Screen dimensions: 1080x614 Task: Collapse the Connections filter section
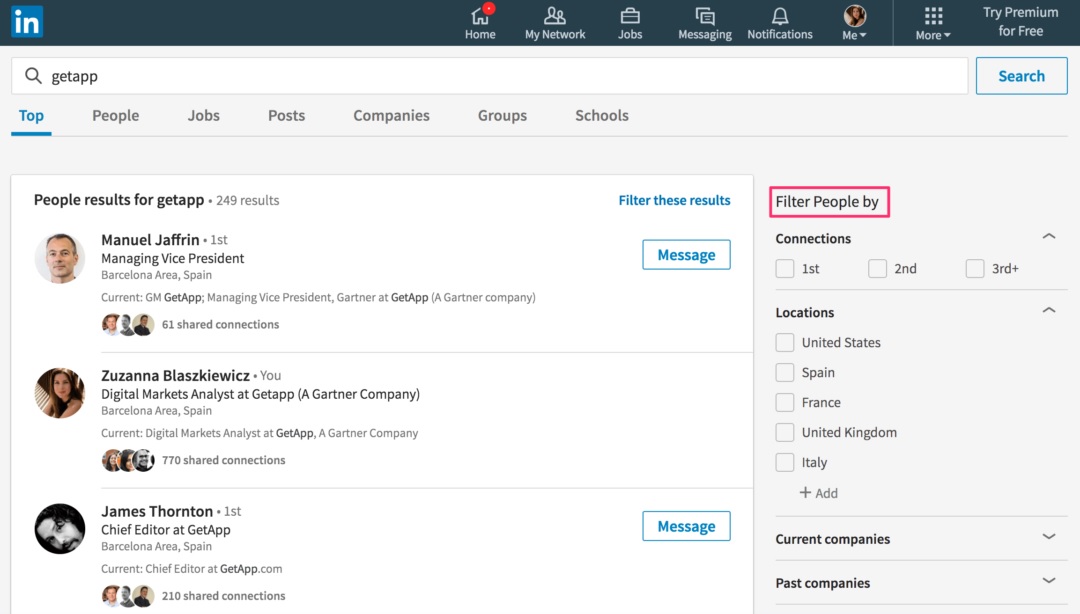pos(1049,236)
